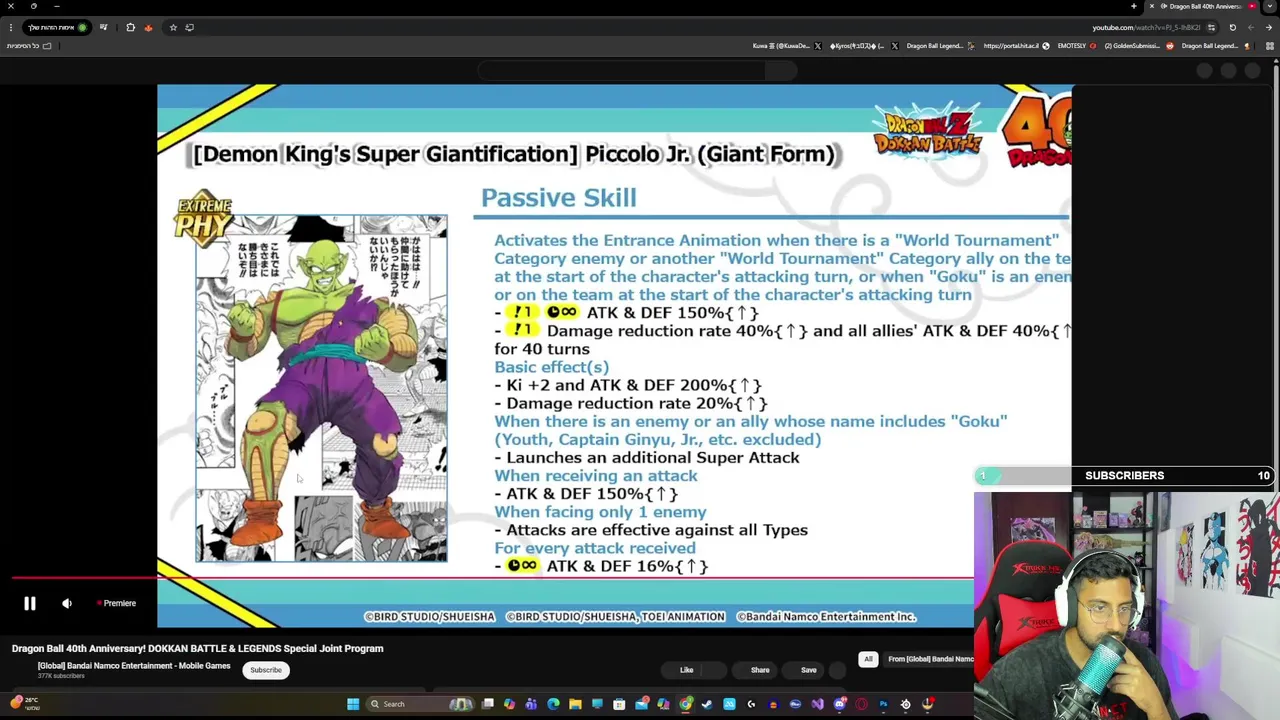Screen dimensions: 1280x720
Task: Open the GoldenSubmissi bookmark
Action: point(1139,46)
